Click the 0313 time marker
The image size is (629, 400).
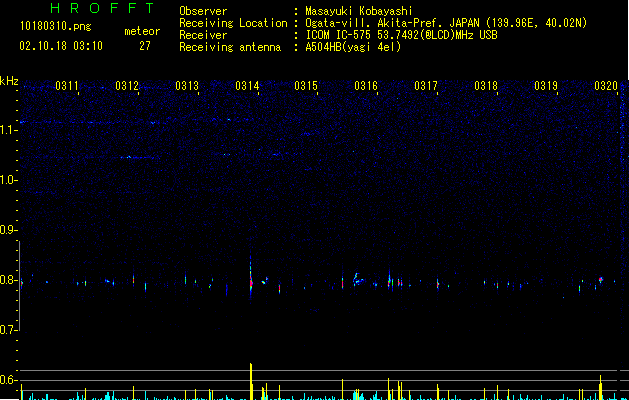point(187,86)
